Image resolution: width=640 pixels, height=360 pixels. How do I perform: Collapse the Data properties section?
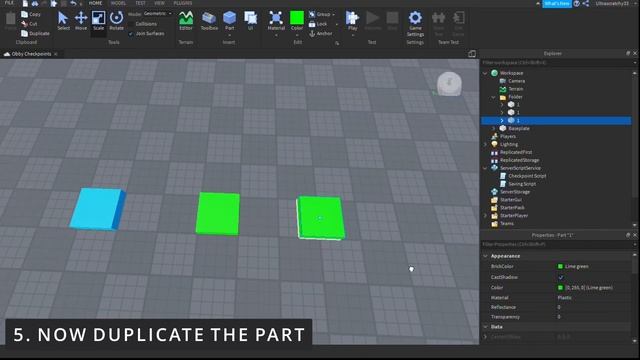pyautogui.click(x=485, y=327)
